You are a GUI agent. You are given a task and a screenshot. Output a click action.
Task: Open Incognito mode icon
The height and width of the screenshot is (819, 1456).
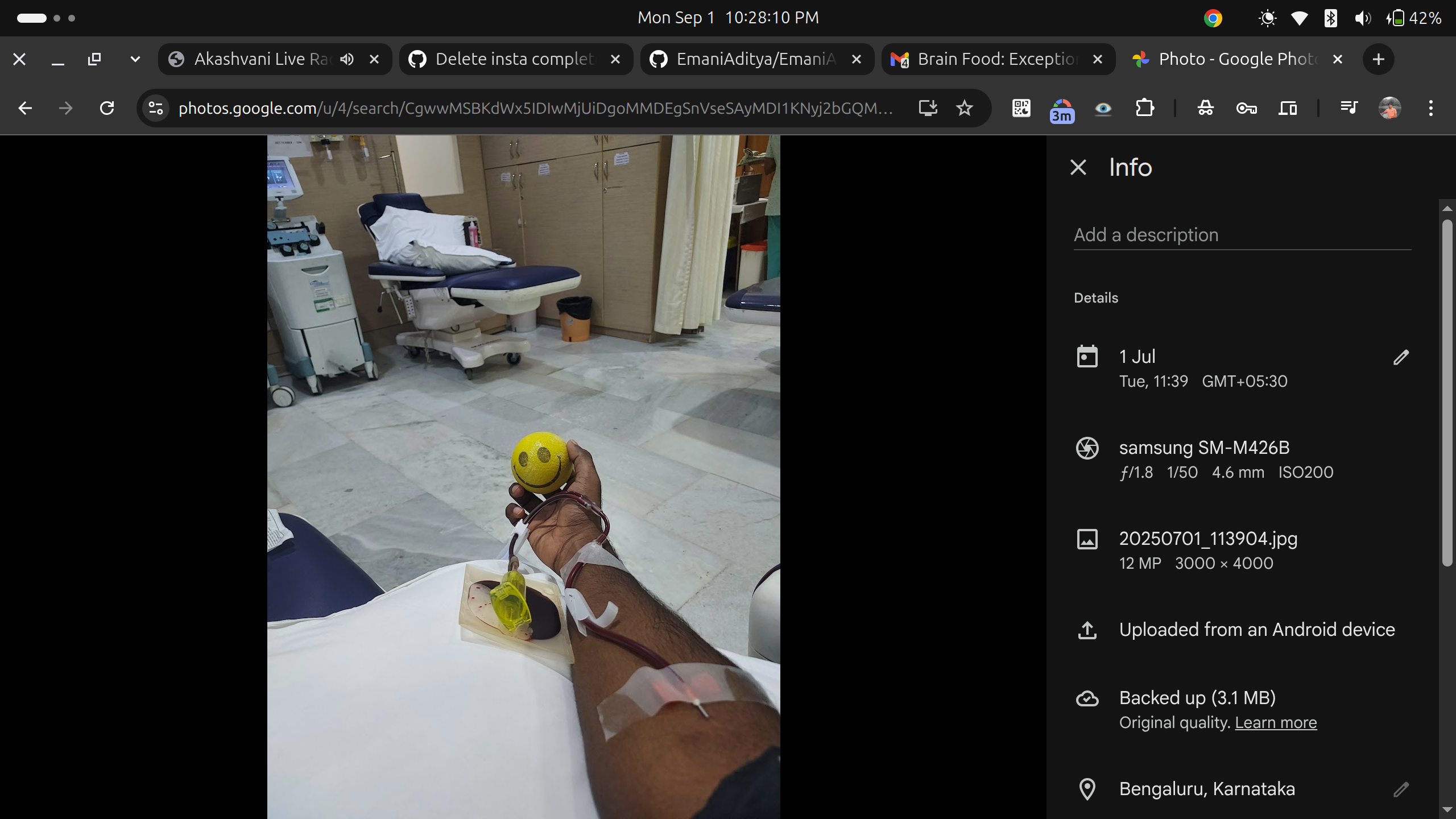(1207, 108)
